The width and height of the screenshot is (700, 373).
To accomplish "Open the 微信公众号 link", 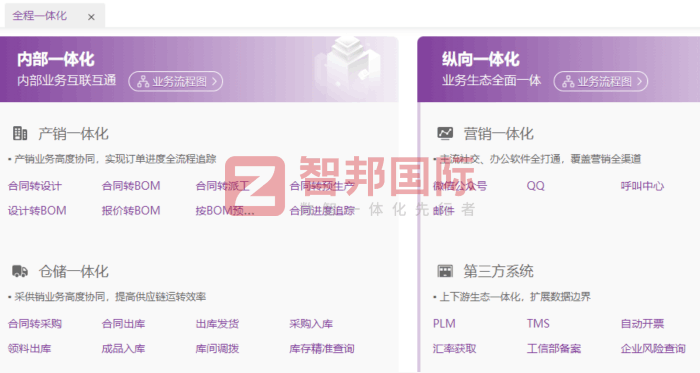I will (x=460, y=186).
